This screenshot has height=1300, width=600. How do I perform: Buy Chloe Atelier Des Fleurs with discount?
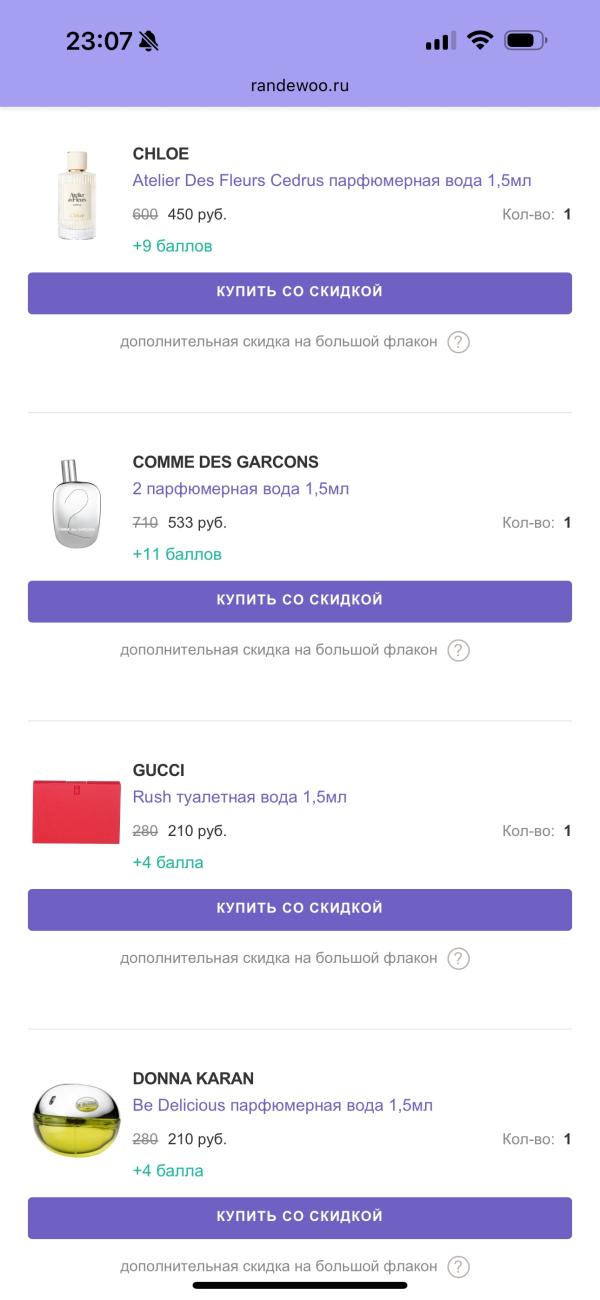point(300,293)
